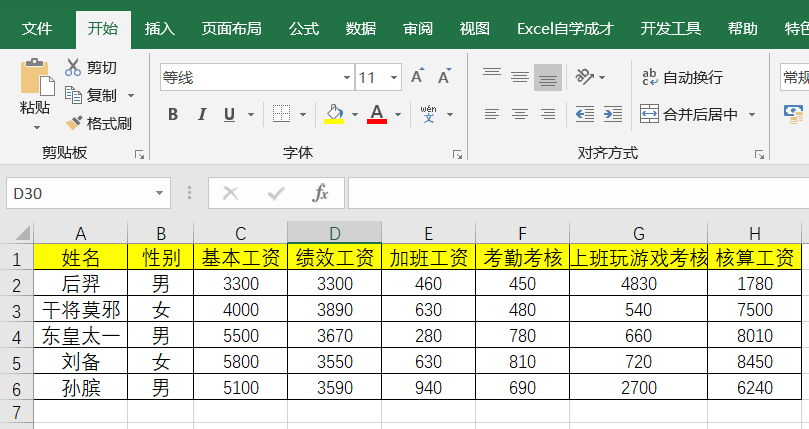
Task: Switch to the 数据 tab
Action: click(x=361, y=28)
